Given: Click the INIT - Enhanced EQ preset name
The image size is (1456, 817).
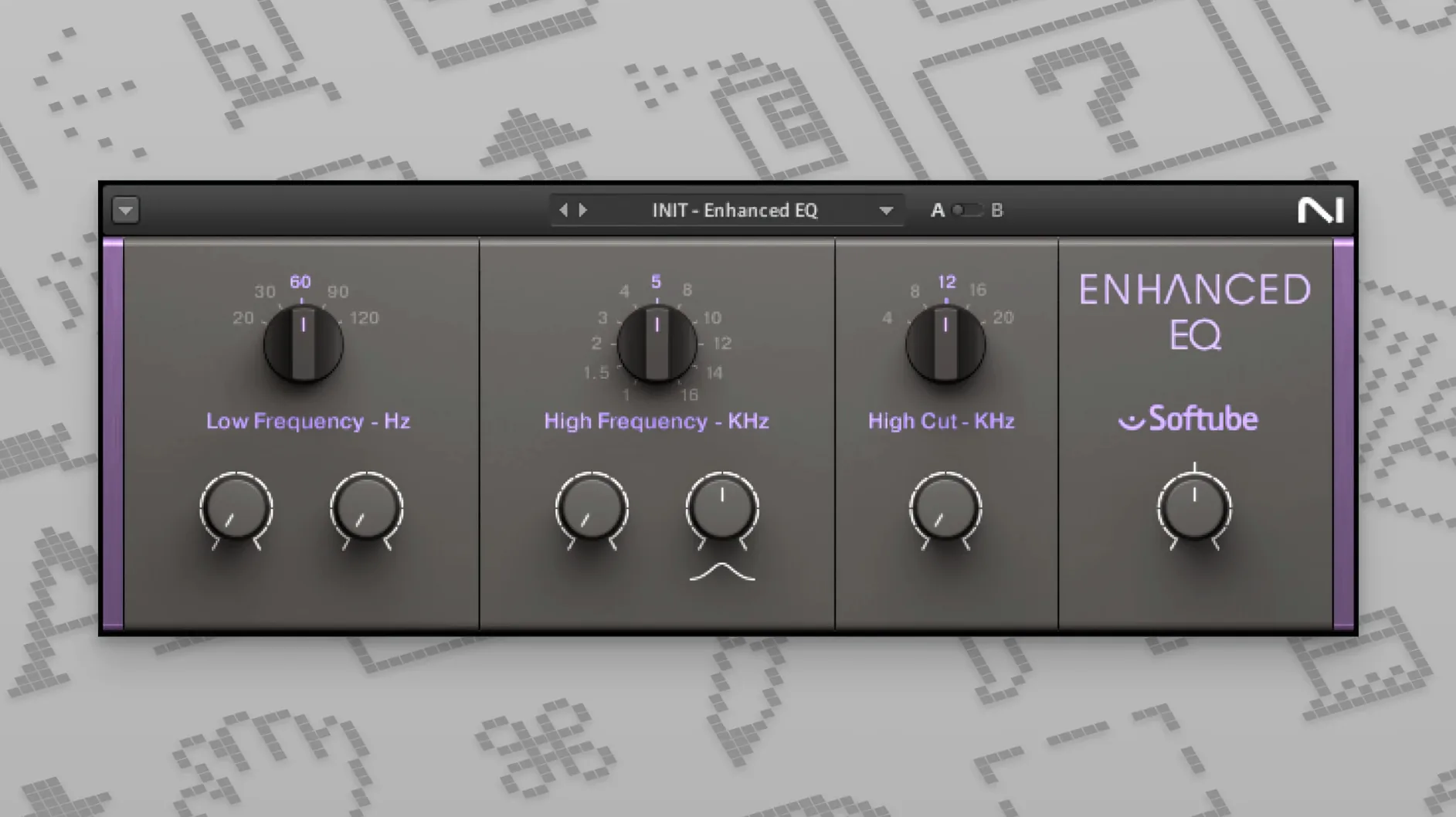Looking at the screenshot, I should [735, 211].
